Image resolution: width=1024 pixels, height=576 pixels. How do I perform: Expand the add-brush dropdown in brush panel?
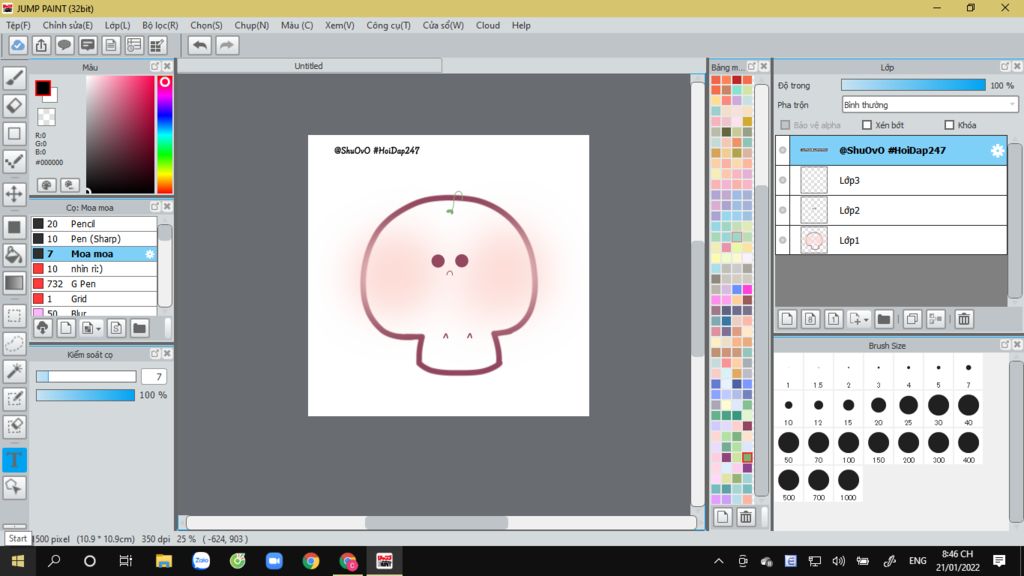tap(99, 328)
